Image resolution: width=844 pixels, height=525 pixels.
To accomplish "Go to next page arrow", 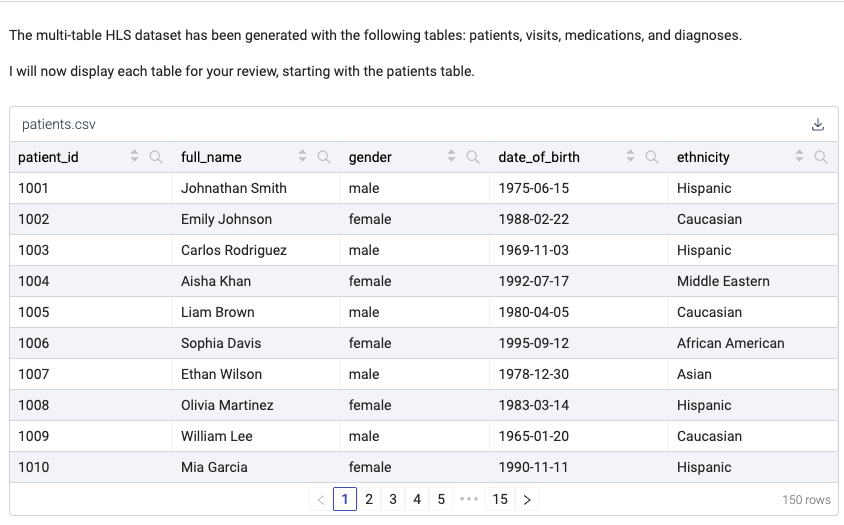I will tap(527, 500).
